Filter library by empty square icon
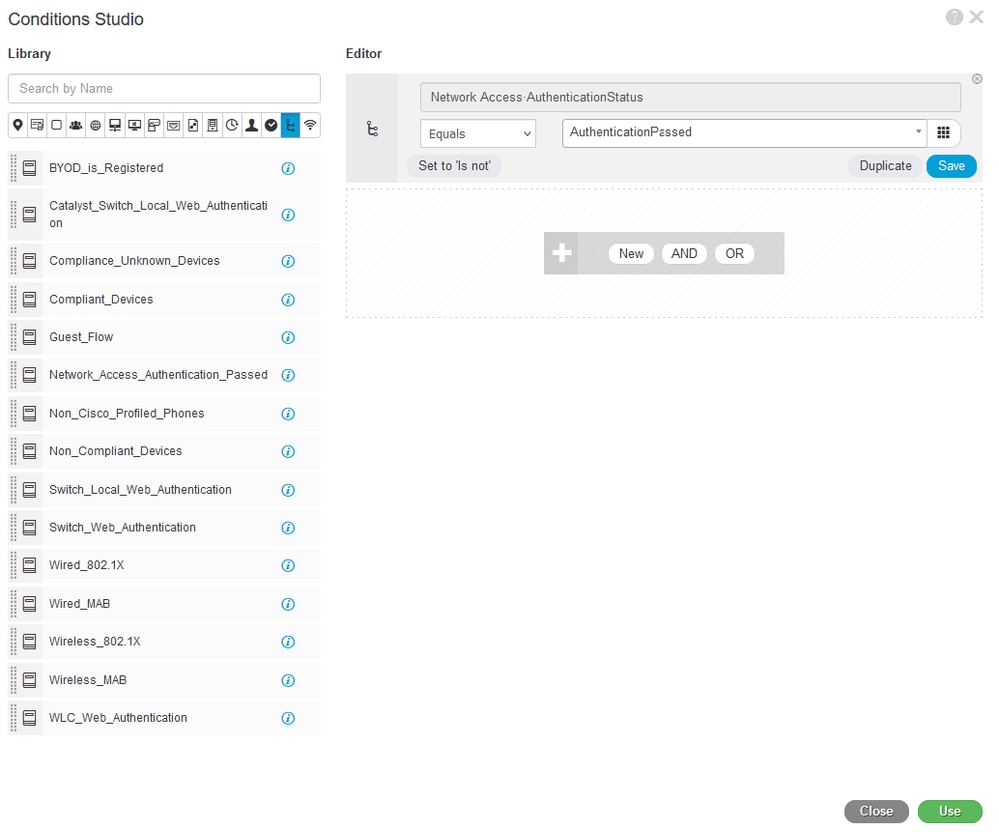This screenshot has height=832, width=999. pos(57,125)
